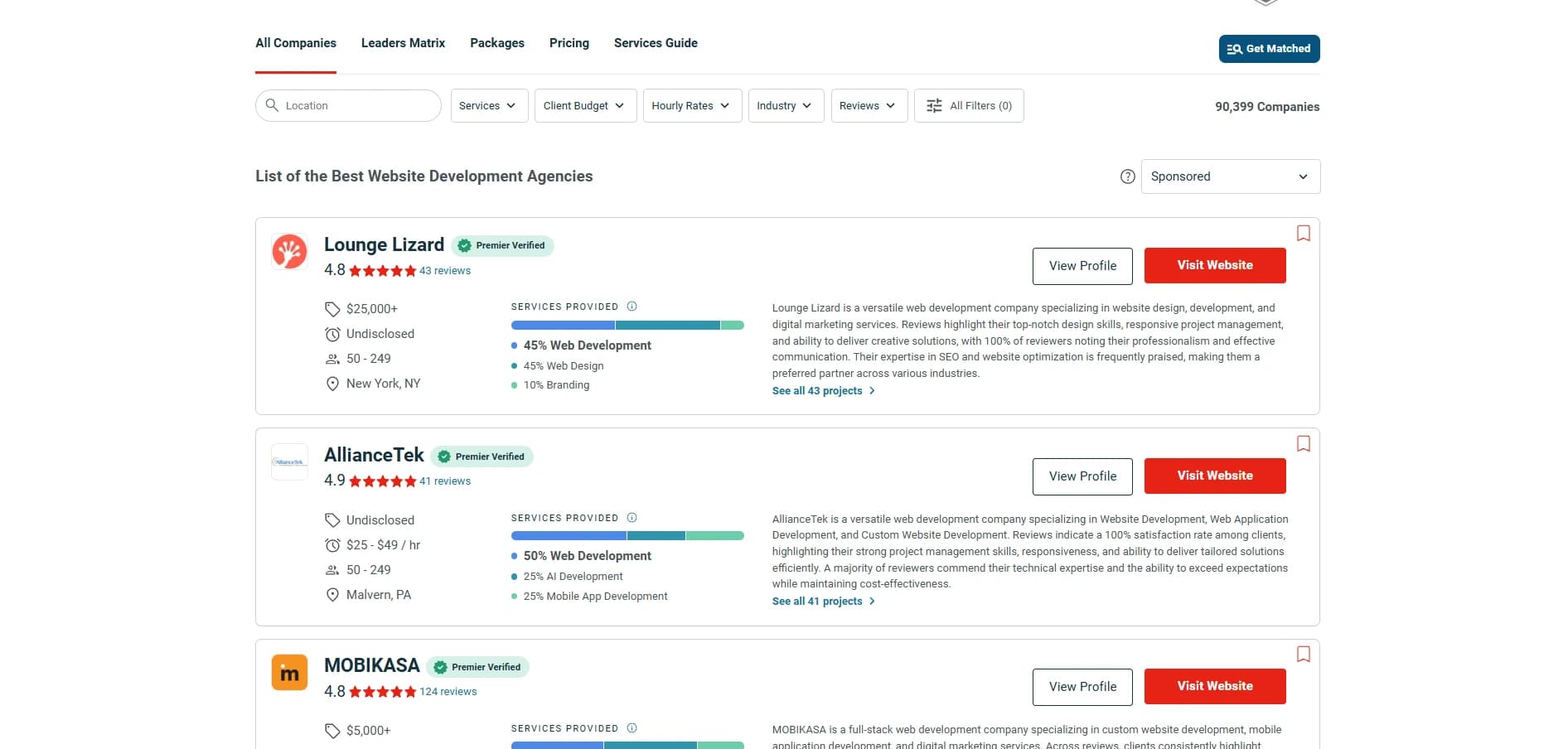
Task: Click the location pin icon next to New York, NY
Action: point(332,384)
